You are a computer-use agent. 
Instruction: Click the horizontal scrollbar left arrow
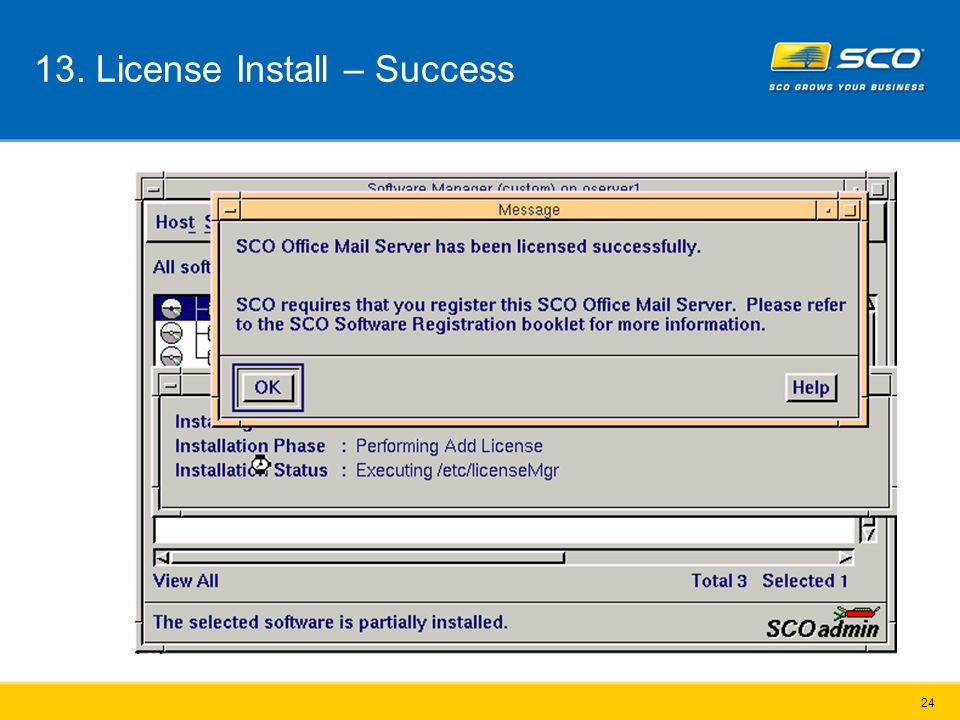[x=163, y=558]
